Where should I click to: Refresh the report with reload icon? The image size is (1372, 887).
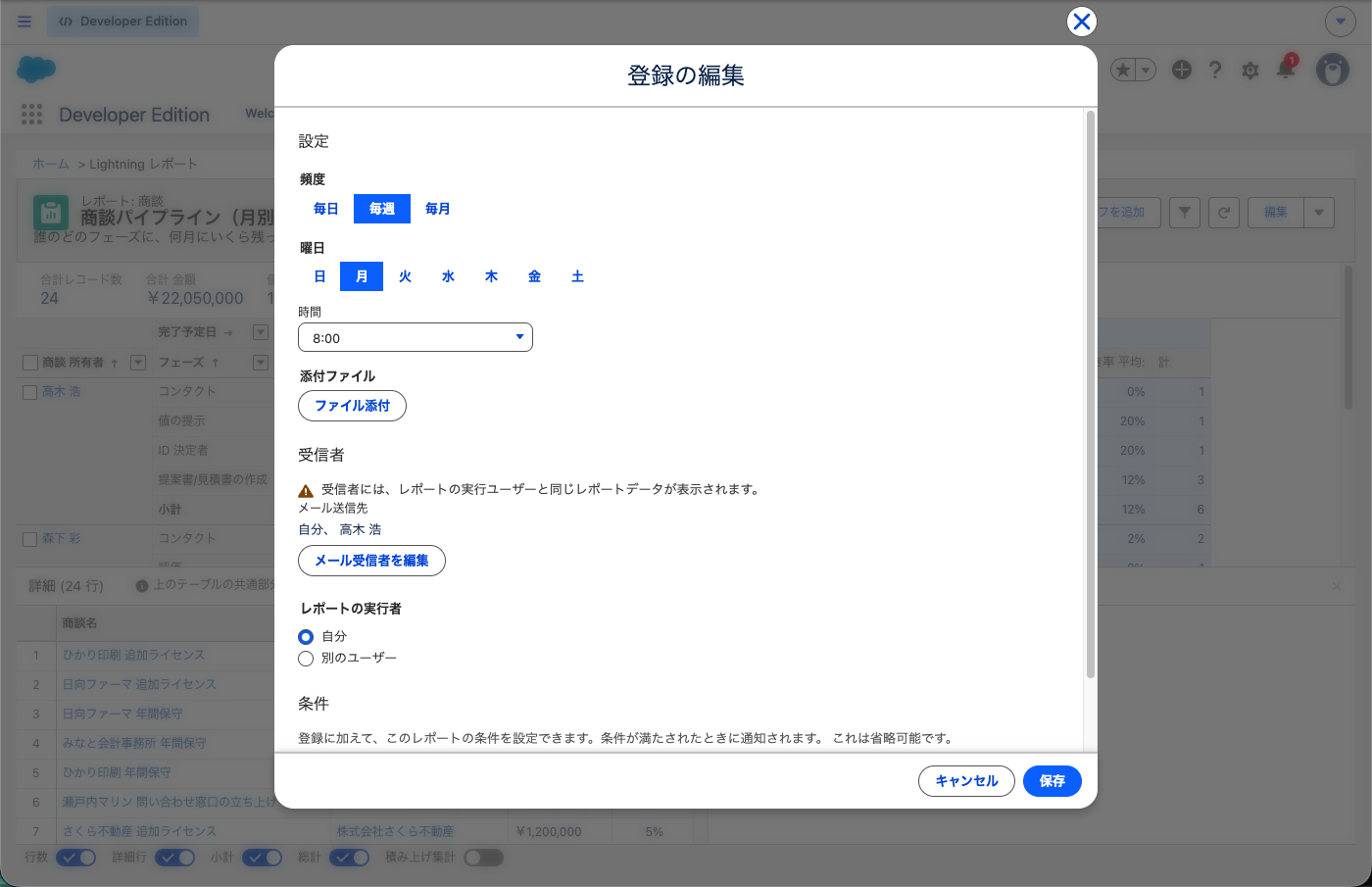click(x=1224, y=213)
